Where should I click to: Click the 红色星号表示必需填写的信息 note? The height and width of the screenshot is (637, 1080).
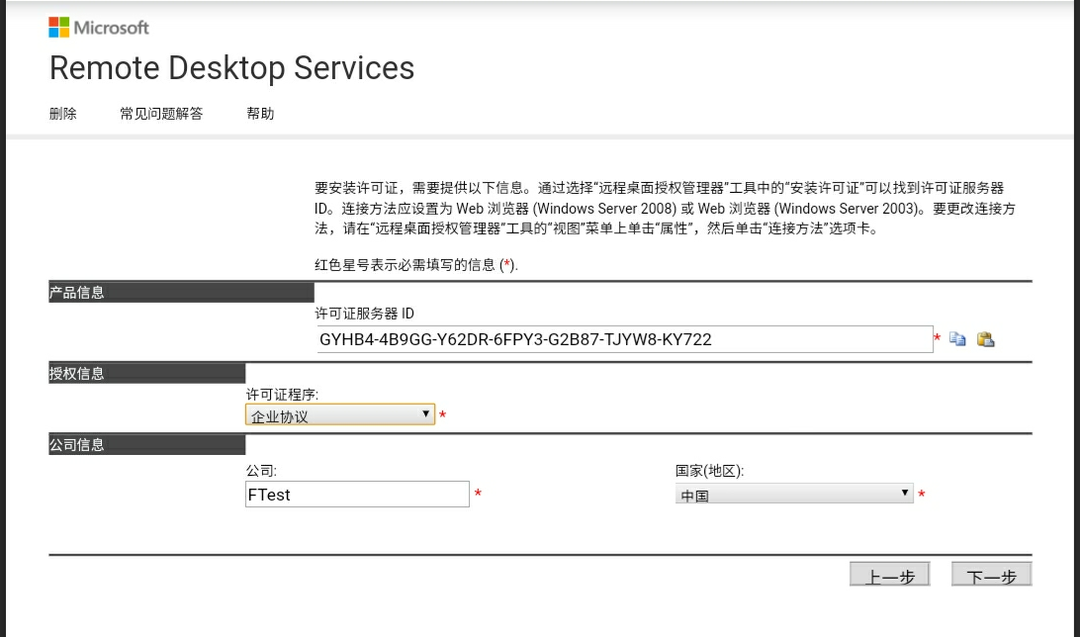(416, 265)
